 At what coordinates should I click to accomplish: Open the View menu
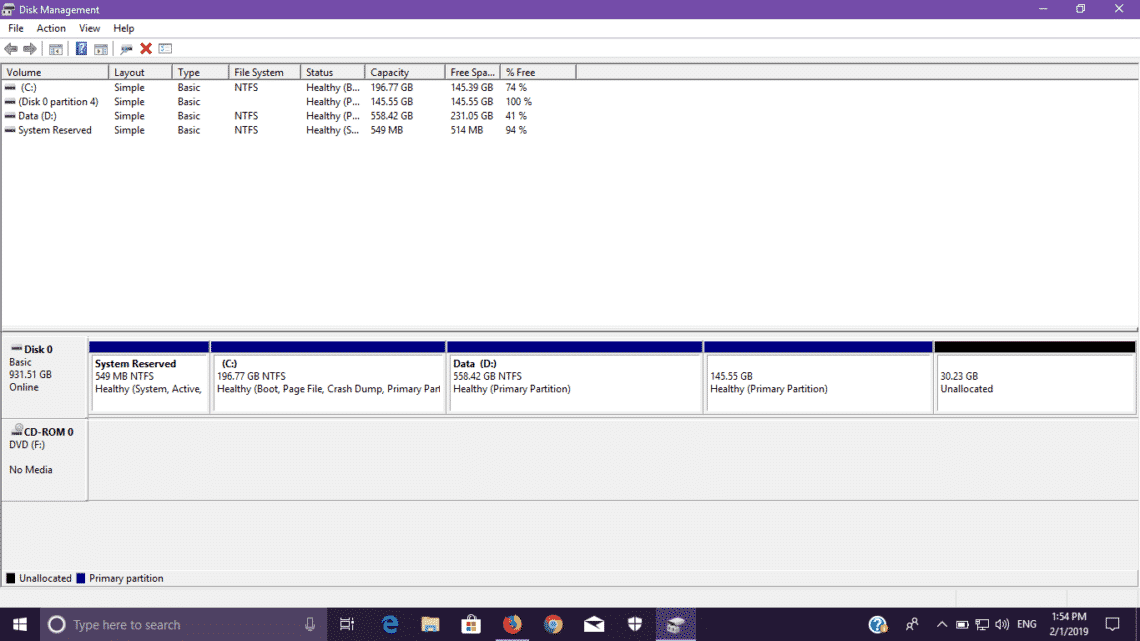point(89,28)
